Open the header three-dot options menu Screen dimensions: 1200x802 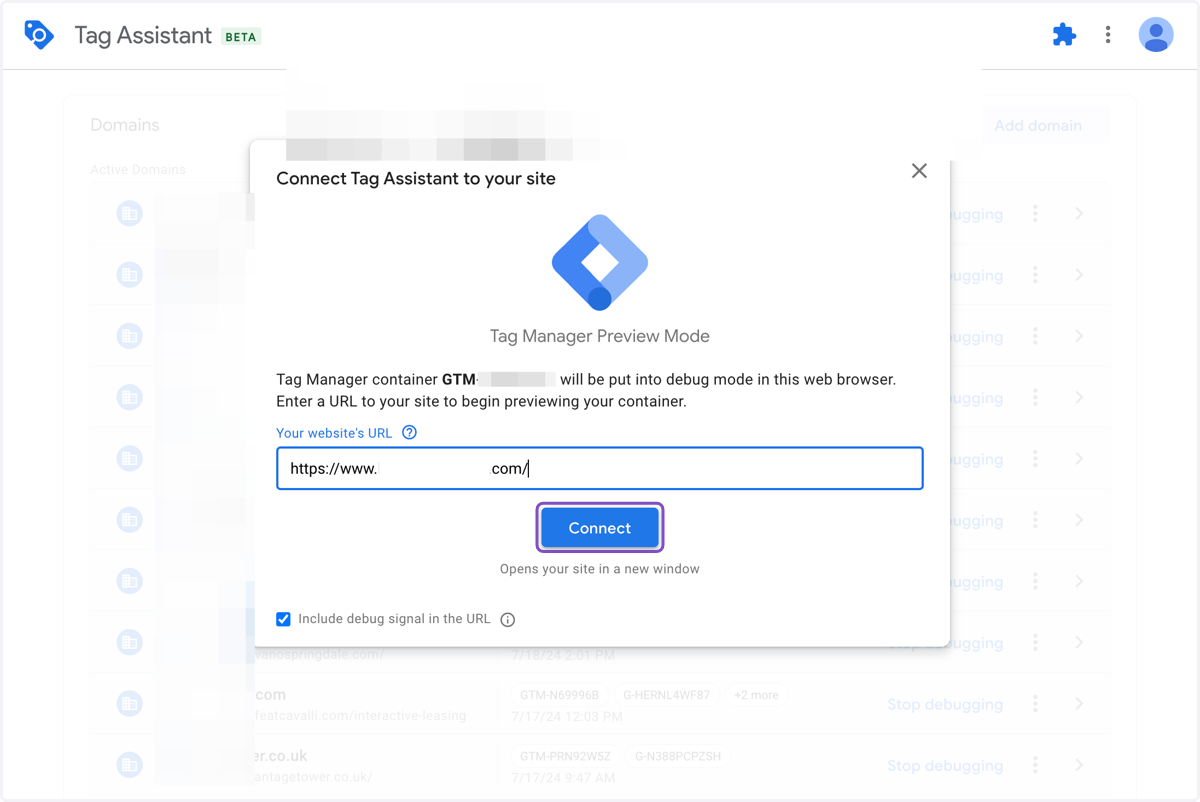(x=1108, y=35)
